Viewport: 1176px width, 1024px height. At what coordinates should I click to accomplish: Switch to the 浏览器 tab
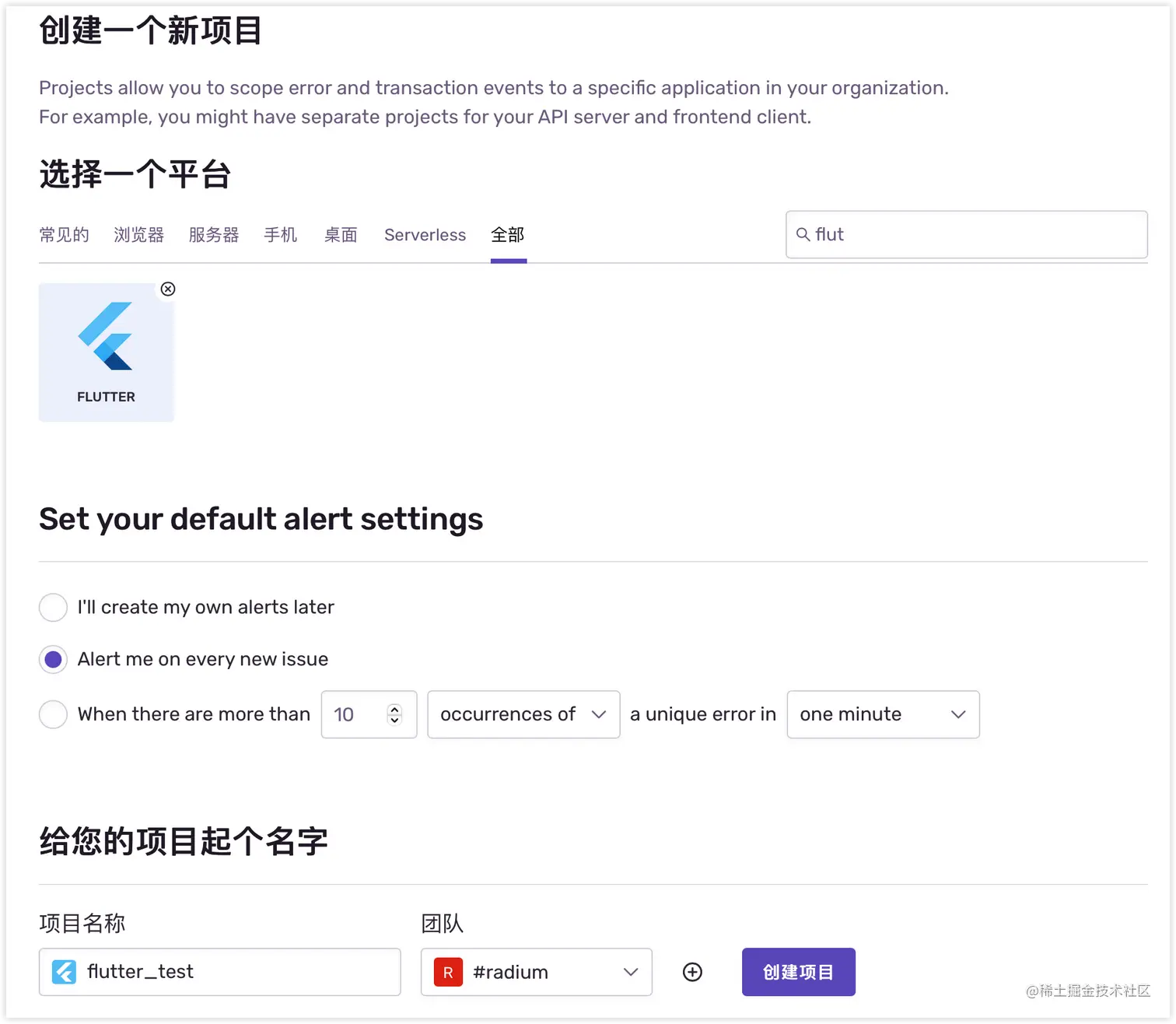tap(138, 235)
